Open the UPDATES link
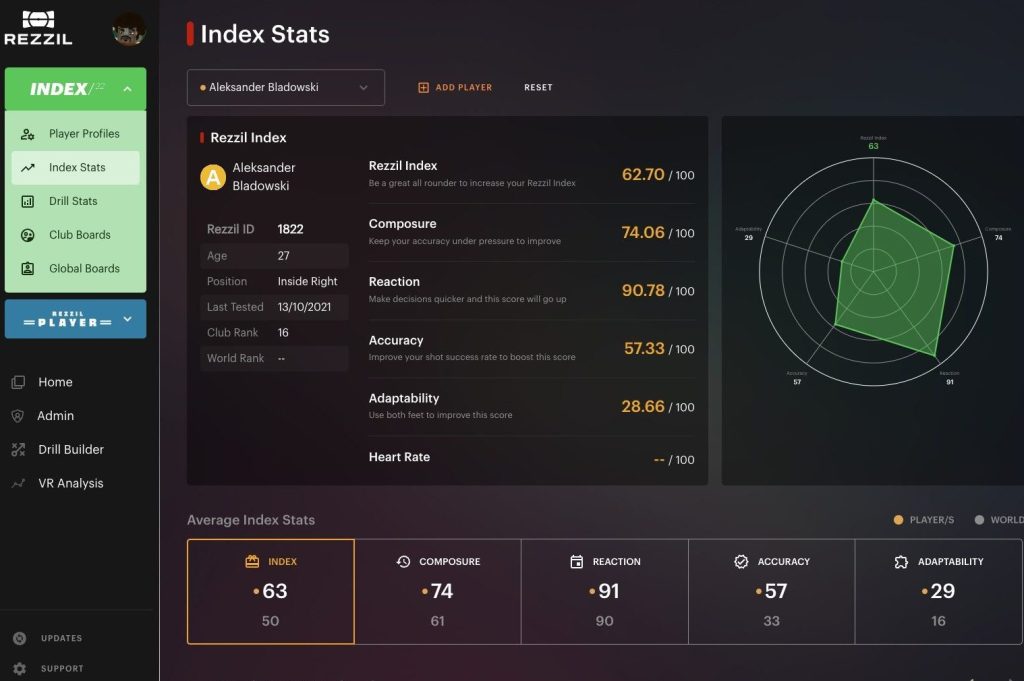Viewport: 1024px width, 681px height. [x=61, y=639]
